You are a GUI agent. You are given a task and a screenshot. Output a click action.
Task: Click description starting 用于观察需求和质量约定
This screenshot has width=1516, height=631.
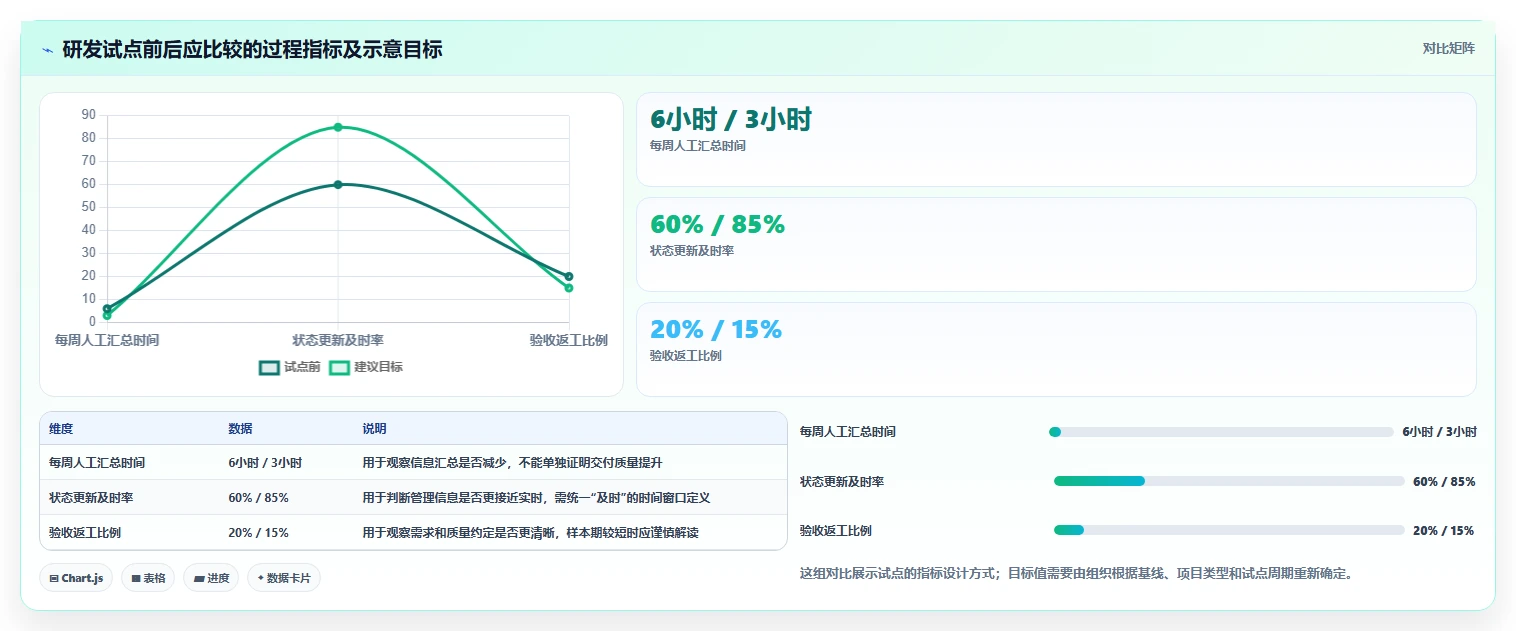530,533
